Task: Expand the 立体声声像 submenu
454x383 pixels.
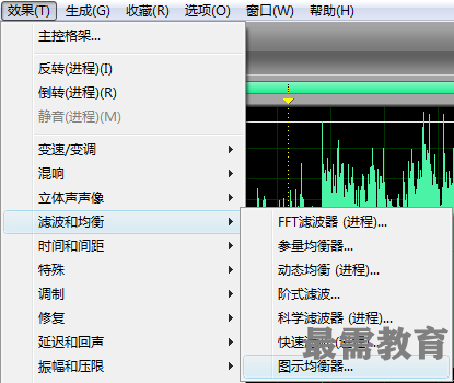Action: click(x=123, y=198)
